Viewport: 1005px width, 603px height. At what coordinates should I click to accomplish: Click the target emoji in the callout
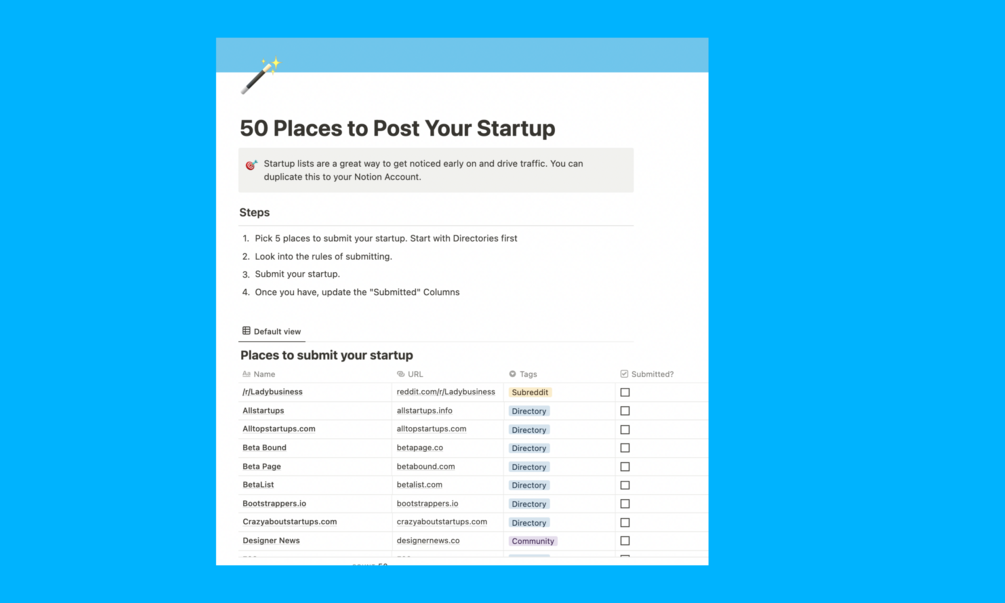(x=251, y=165)
